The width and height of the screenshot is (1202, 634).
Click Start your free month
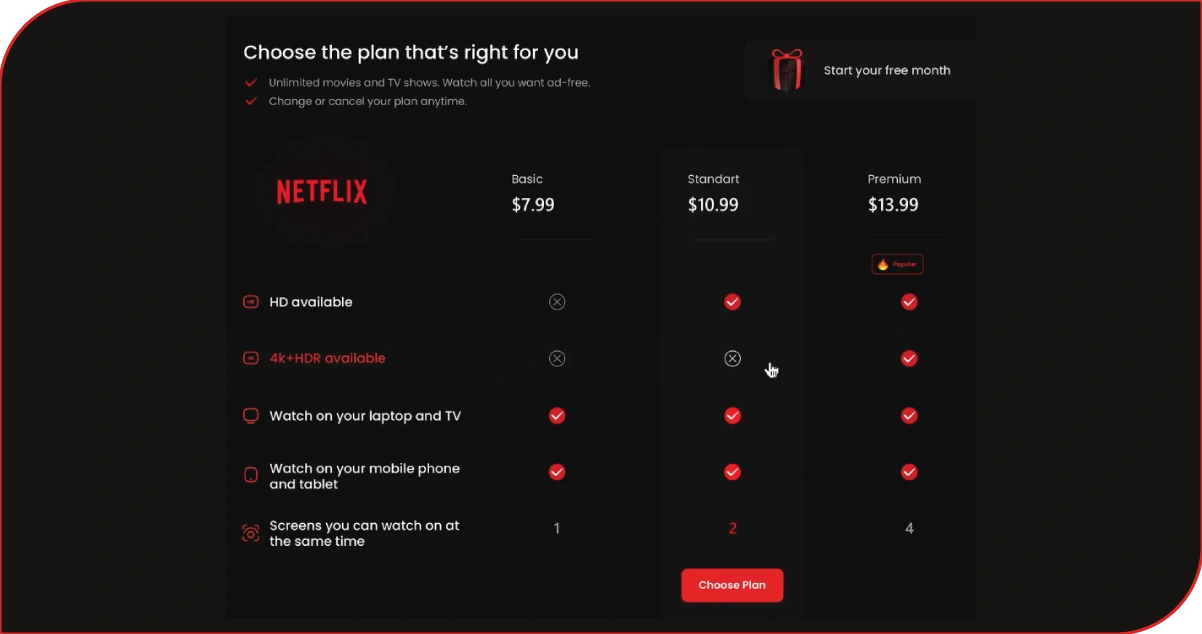coord(887,70)
